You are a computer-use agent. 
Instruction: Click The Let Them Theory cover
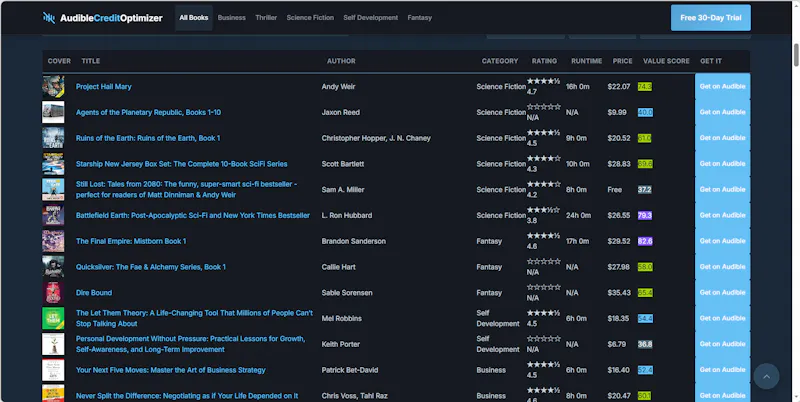coord(53,318)
